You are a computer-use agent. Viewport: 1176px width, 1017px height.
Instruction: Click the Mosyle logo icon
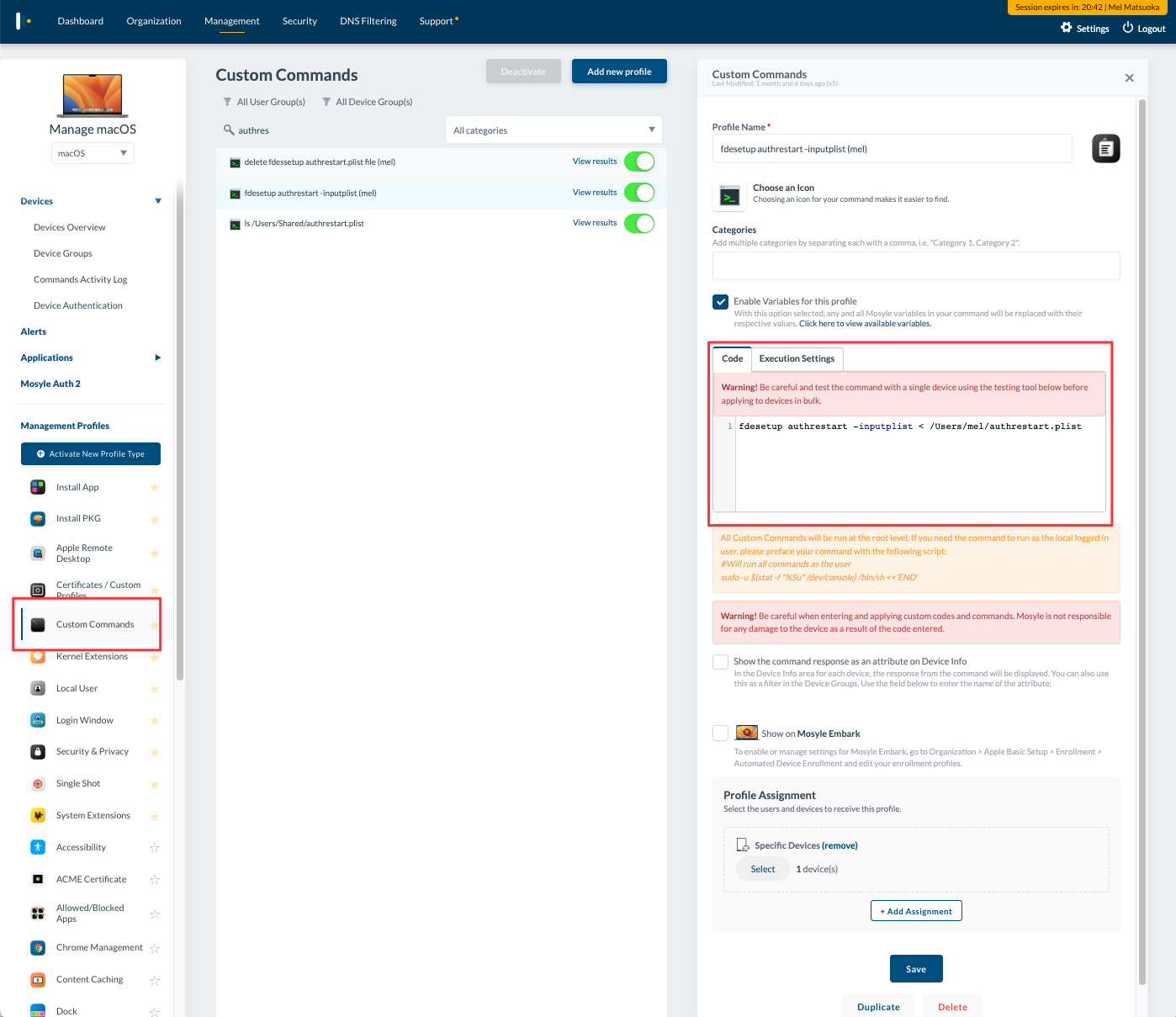pyautogui.click(x=23, y=20)
